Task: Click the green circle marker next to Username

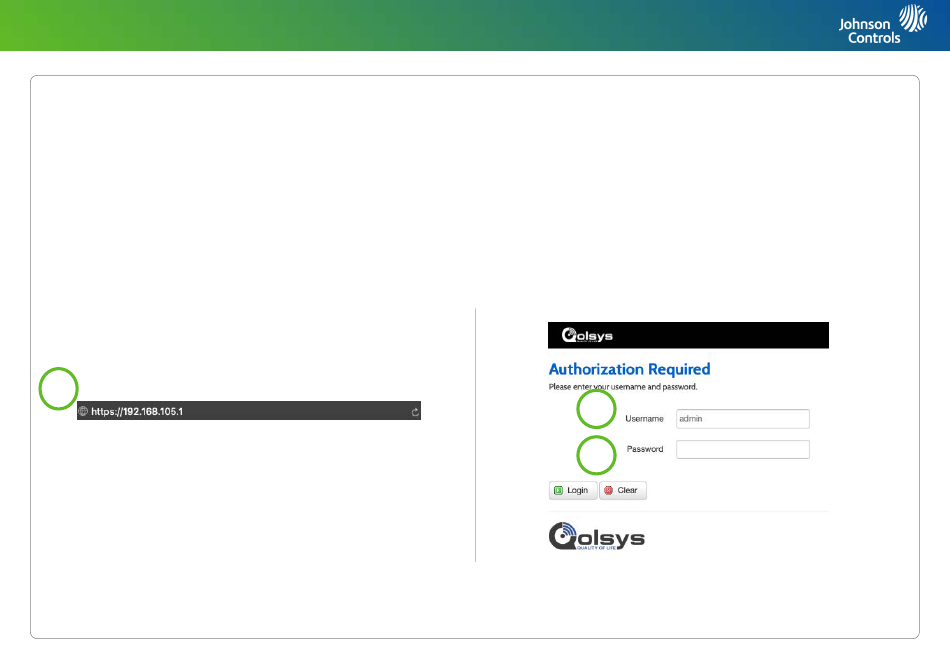Action: pyautogui.click(x=597, y=412)
